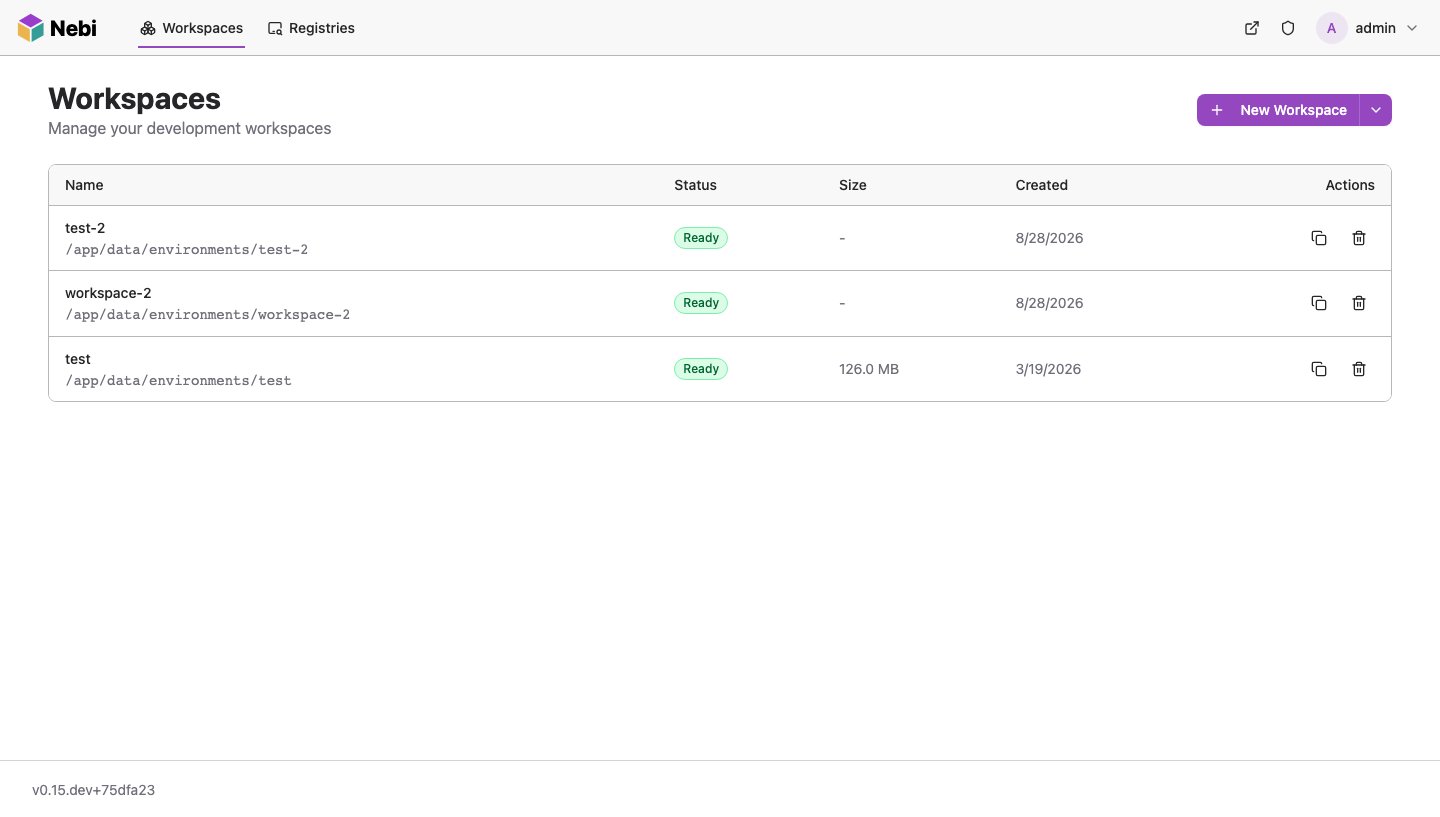
Task: Click the admin user avatar
Action: pyautogui.click(x=1331, y=28)
